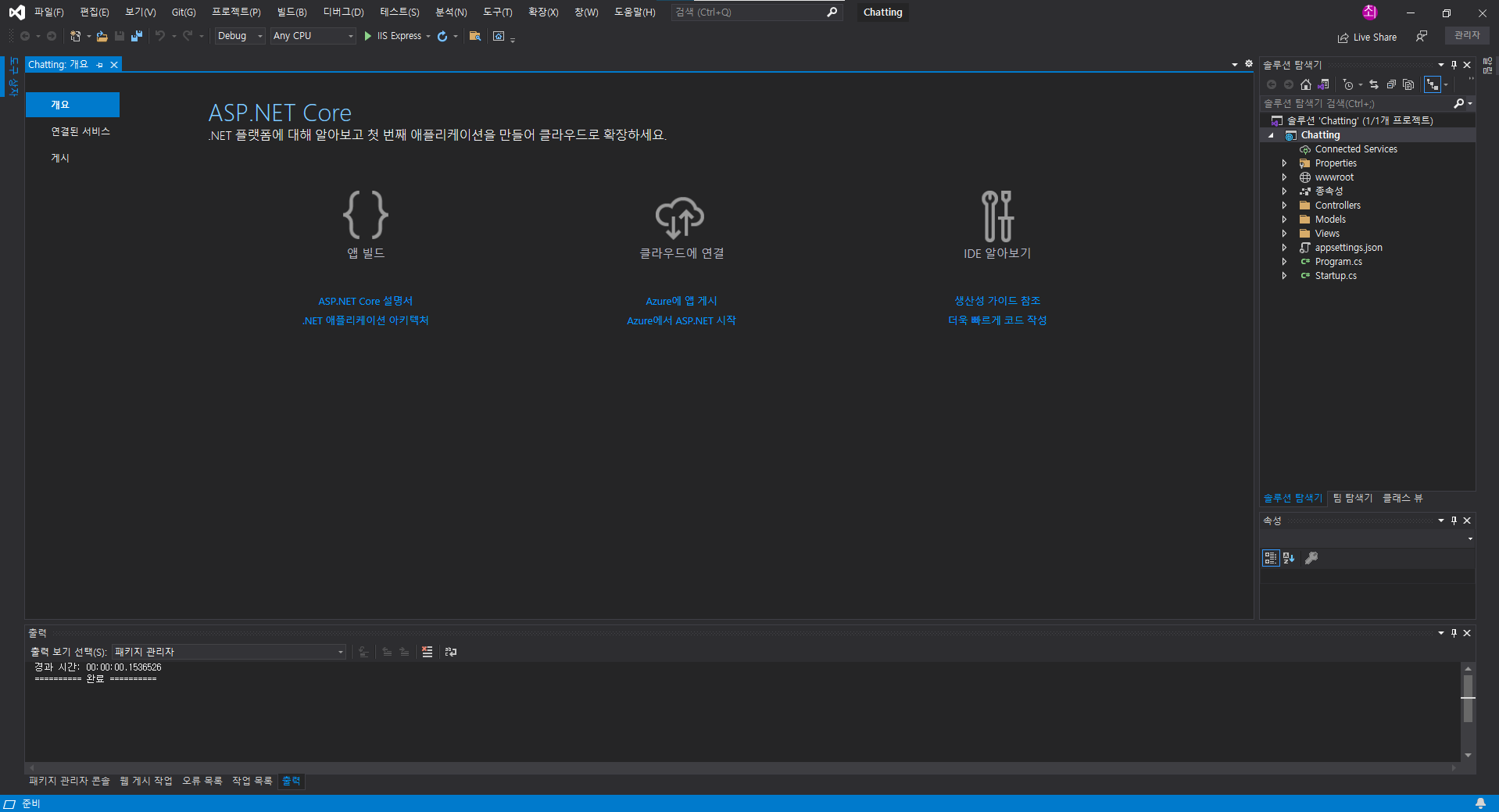
Task: Click the Show All Files icon
Action: coord(1408,84)
